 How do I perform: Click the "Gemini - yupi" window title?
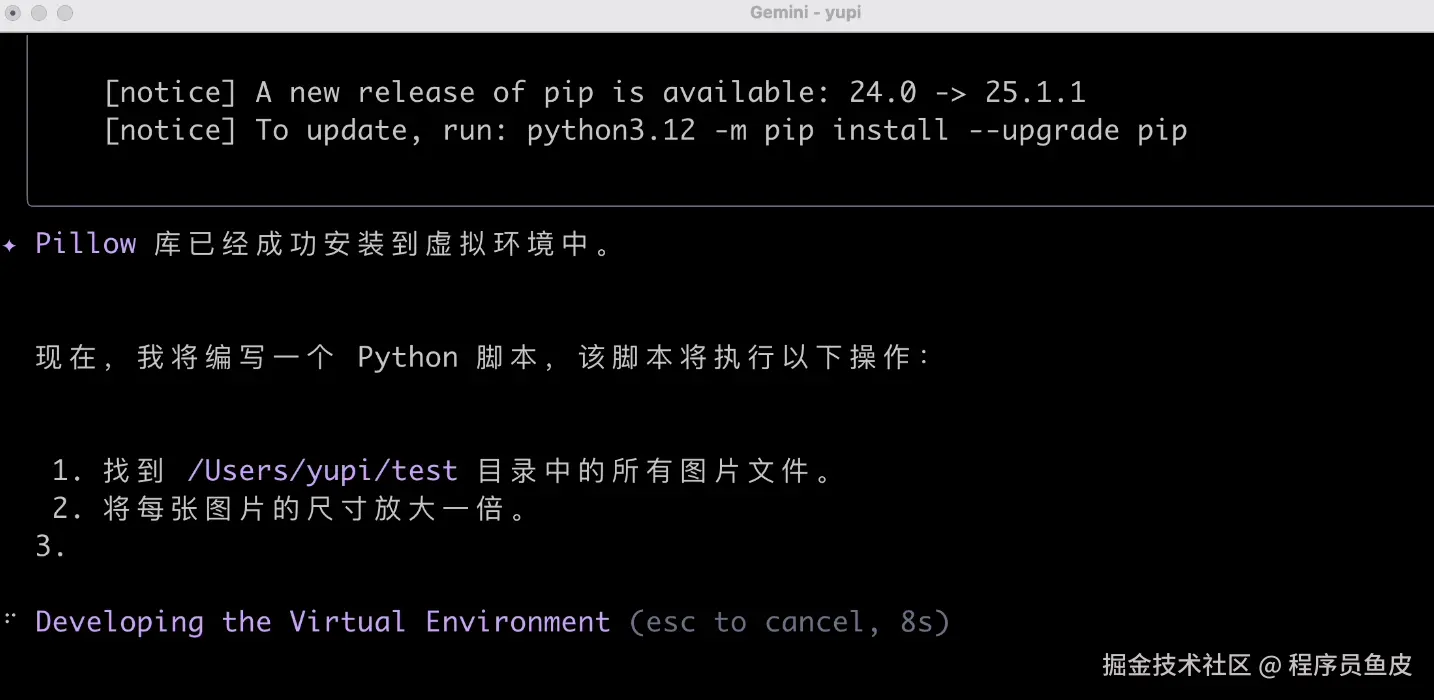click(x=805, y=13)
